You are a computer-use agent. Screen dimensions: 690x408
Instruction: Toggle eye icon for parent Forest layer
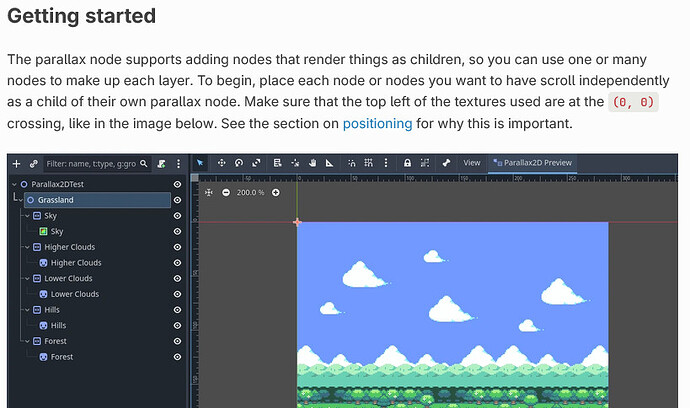pos(177,341)
